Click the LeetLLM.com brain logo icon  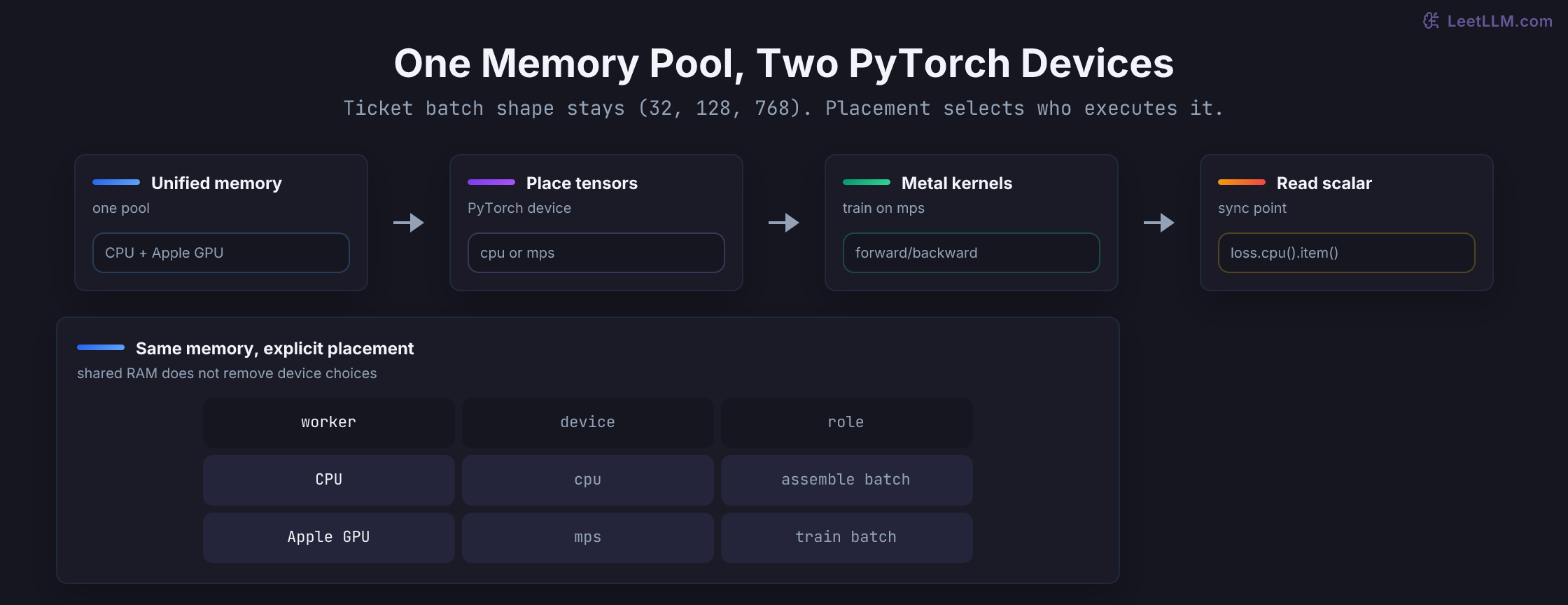(1431, 21)
